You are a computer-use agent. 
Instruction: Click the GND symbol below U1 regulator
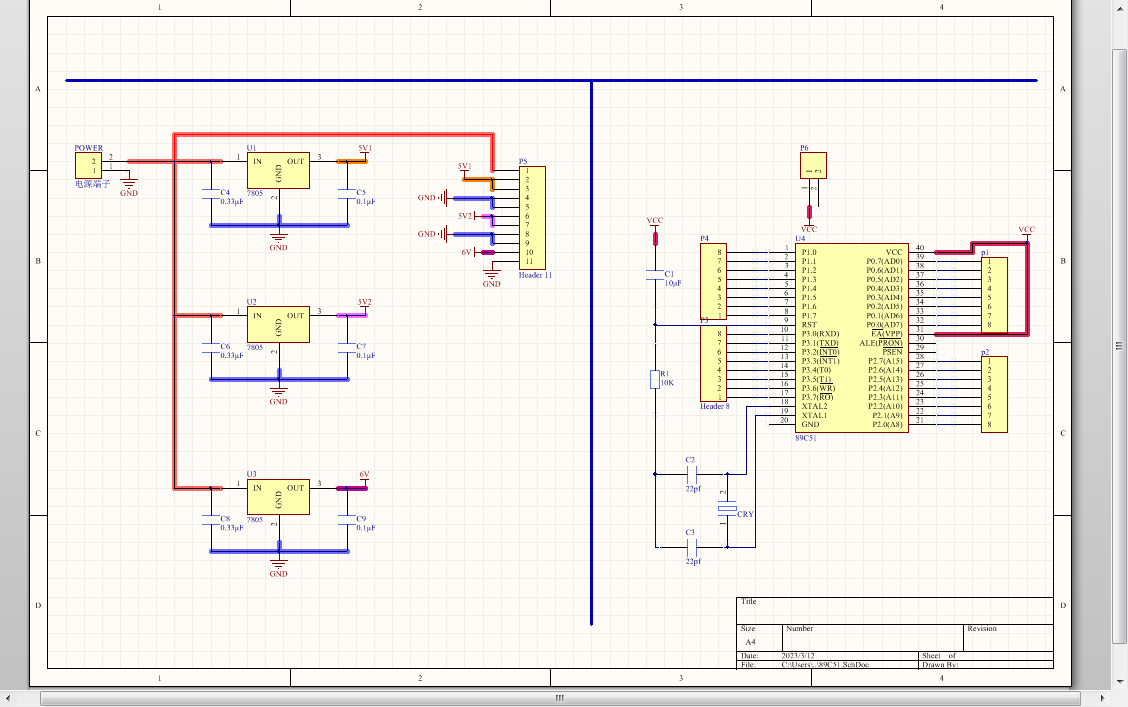tap(278, 241)
